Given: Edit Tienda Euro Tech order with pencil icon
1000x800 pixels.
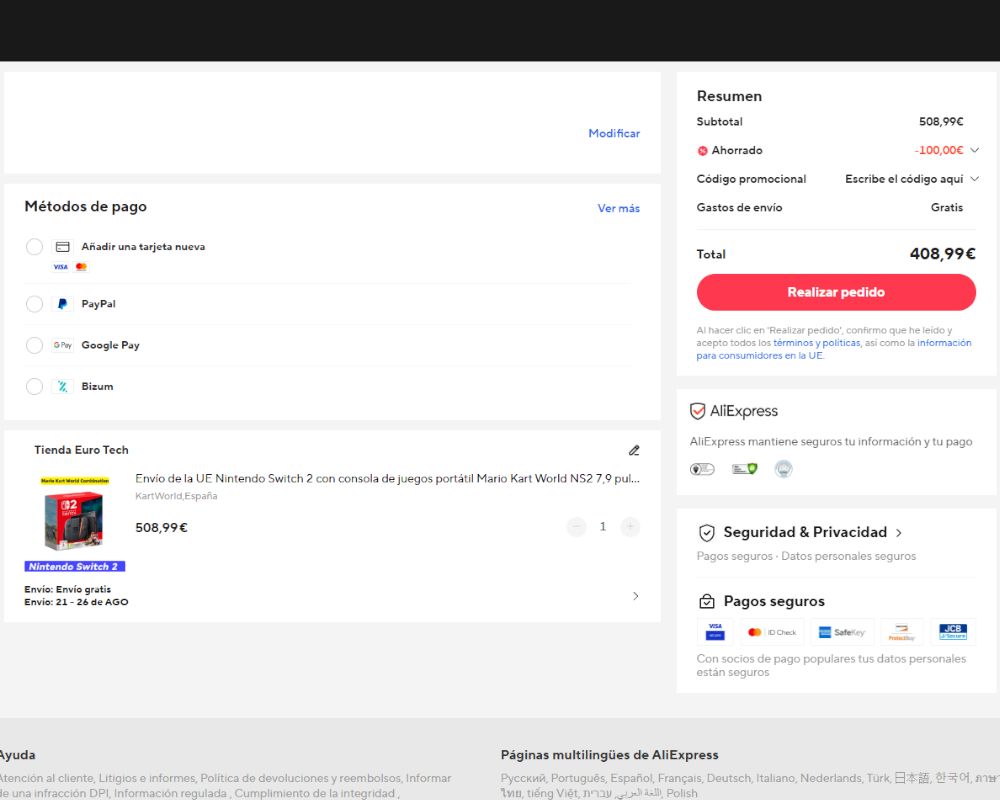Looking at the screenshot, I should click(634, 450).
